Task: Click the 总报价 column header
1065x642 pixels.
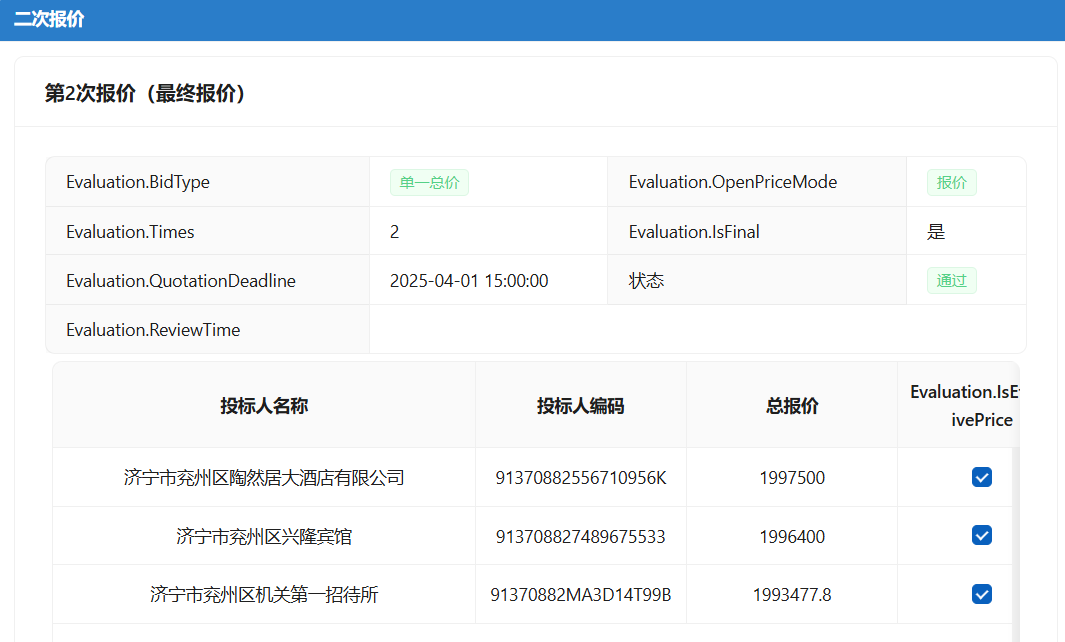Action: [792, 406]
